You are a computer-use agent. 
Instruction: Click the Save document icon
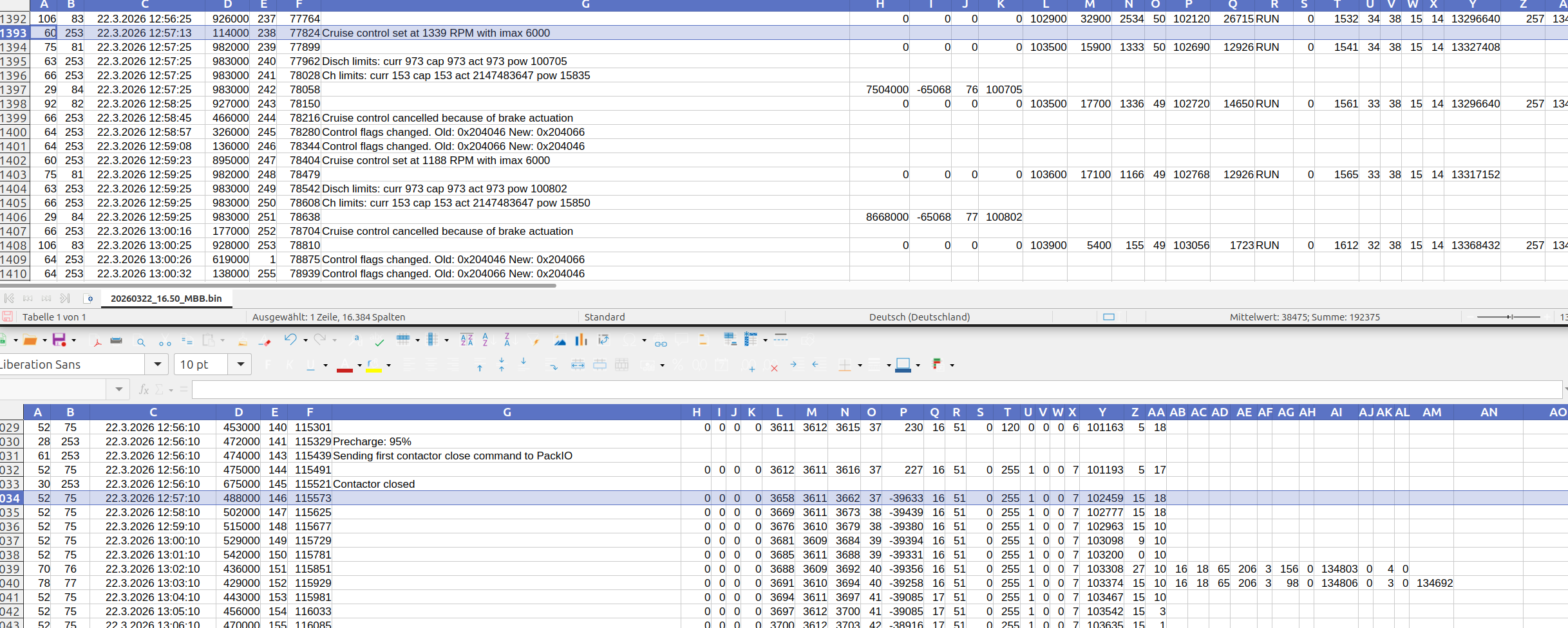tap(59, 340)
